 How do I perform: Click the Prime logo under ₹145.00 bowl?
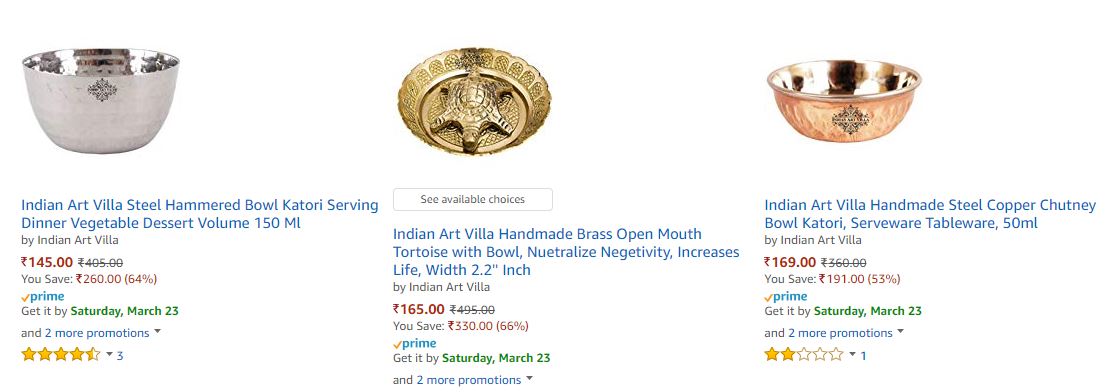tap(43, 296)
